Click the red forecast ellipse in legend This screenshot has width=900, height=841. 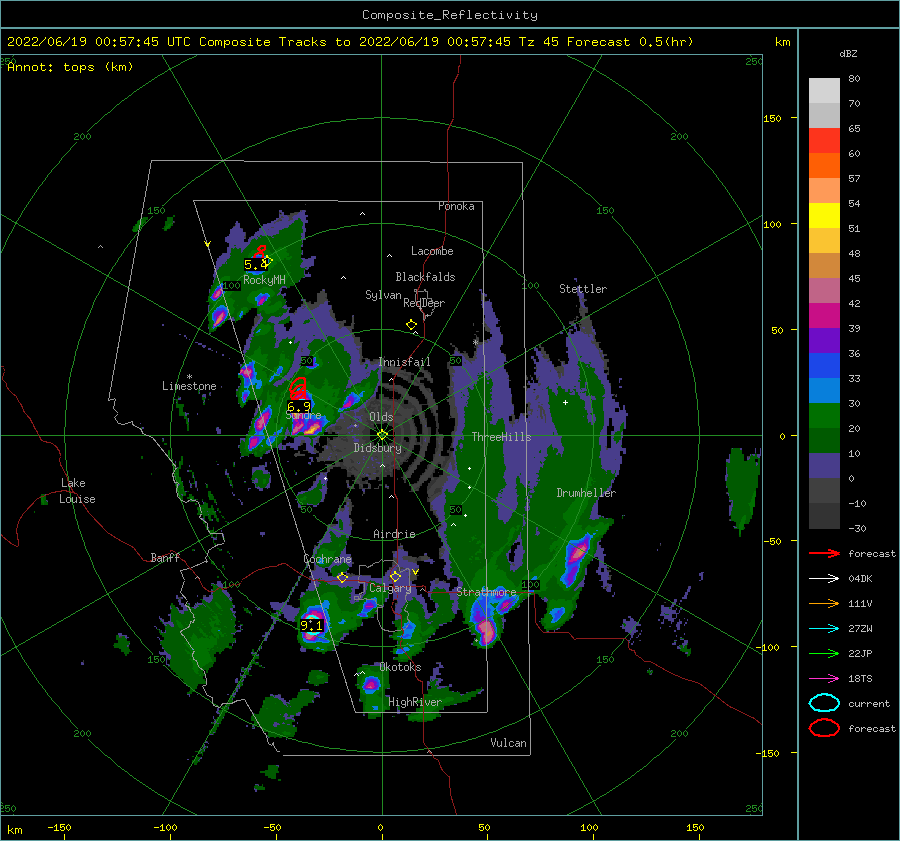(824, 728)
